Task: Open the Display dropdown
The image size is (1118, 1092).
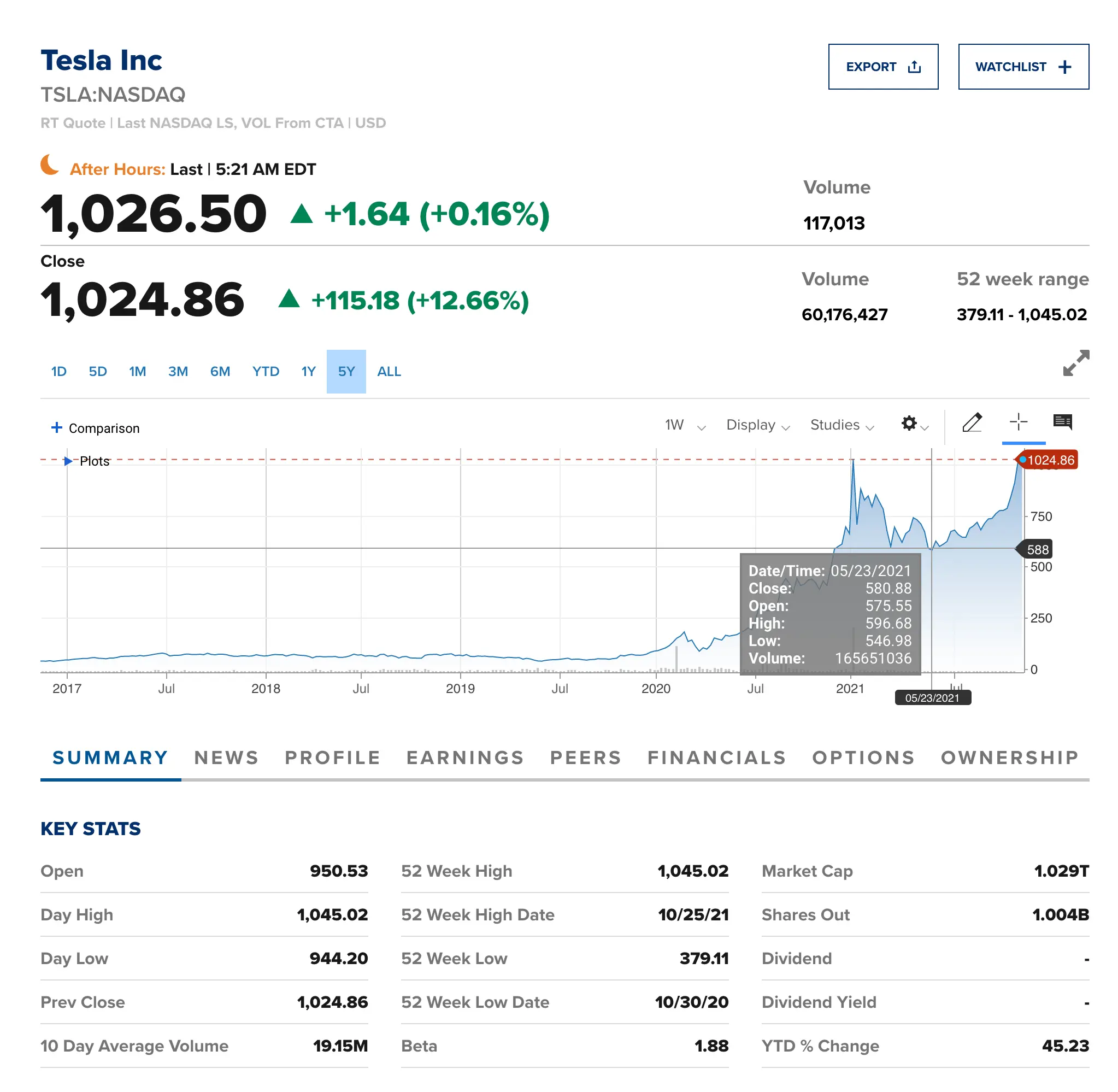Action: point(758,425)
